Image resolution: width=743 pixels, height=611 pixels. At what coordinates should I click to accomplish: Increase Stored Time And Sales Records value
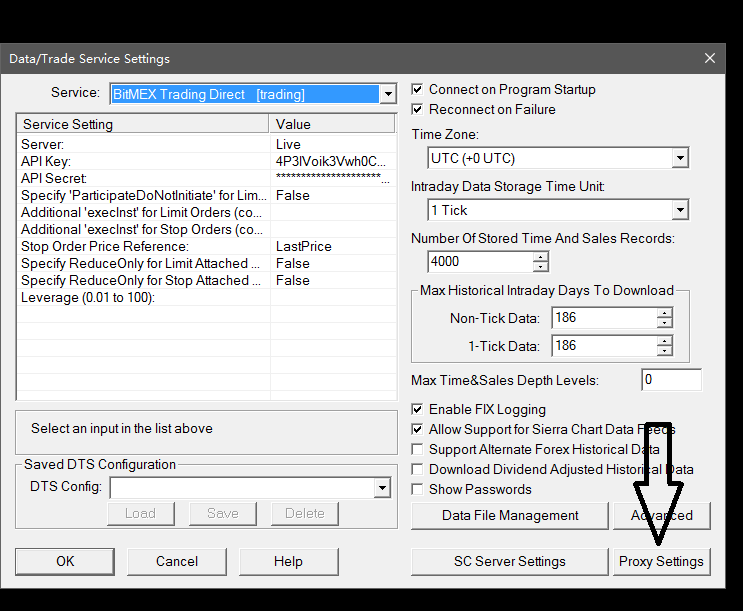click(x=540, y=256)
